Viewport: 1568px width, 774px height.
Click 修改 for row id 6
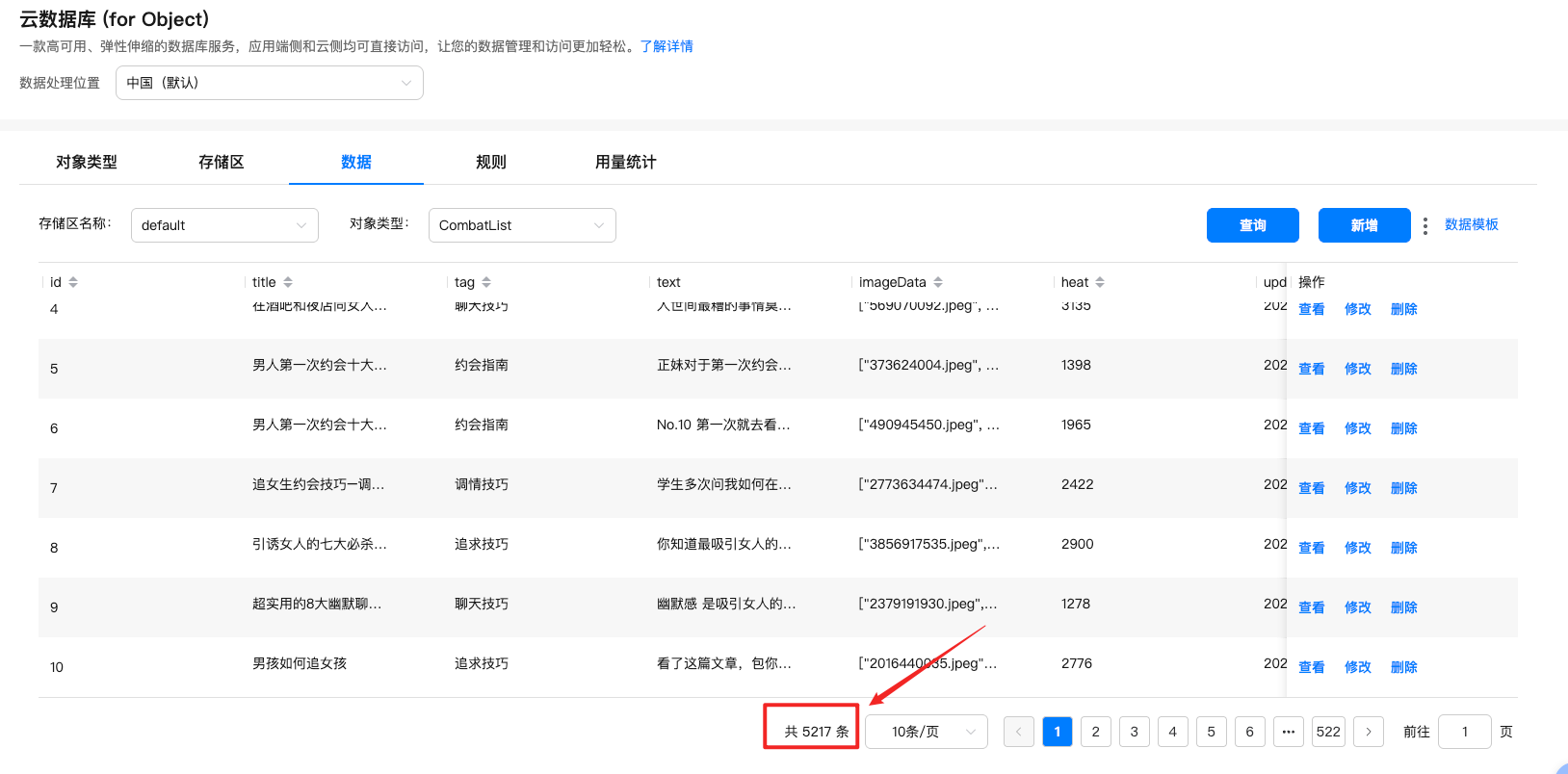(x=1358, y=428)
